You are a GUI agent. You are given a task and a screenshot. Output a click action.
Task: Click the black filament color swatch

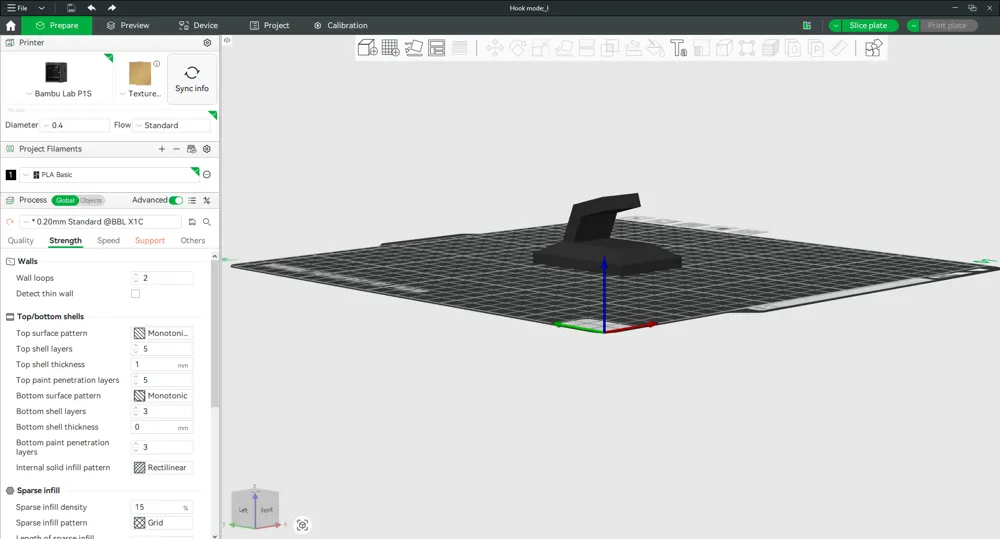pos(11,175)
